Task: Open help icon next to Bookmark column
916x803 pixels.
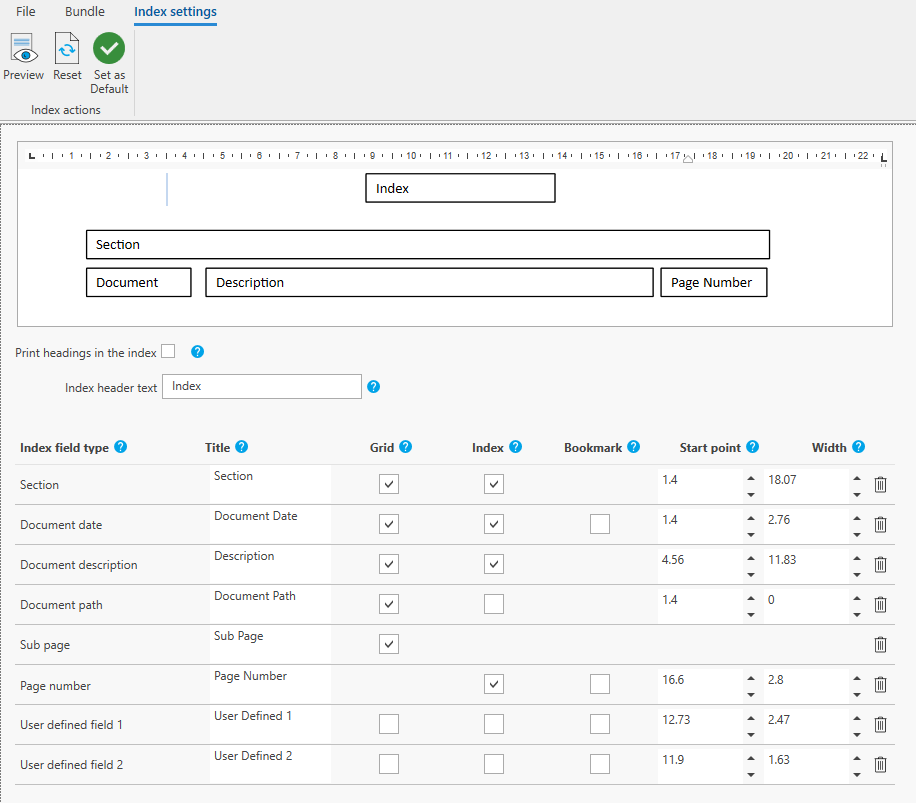Action: [633, 447]
